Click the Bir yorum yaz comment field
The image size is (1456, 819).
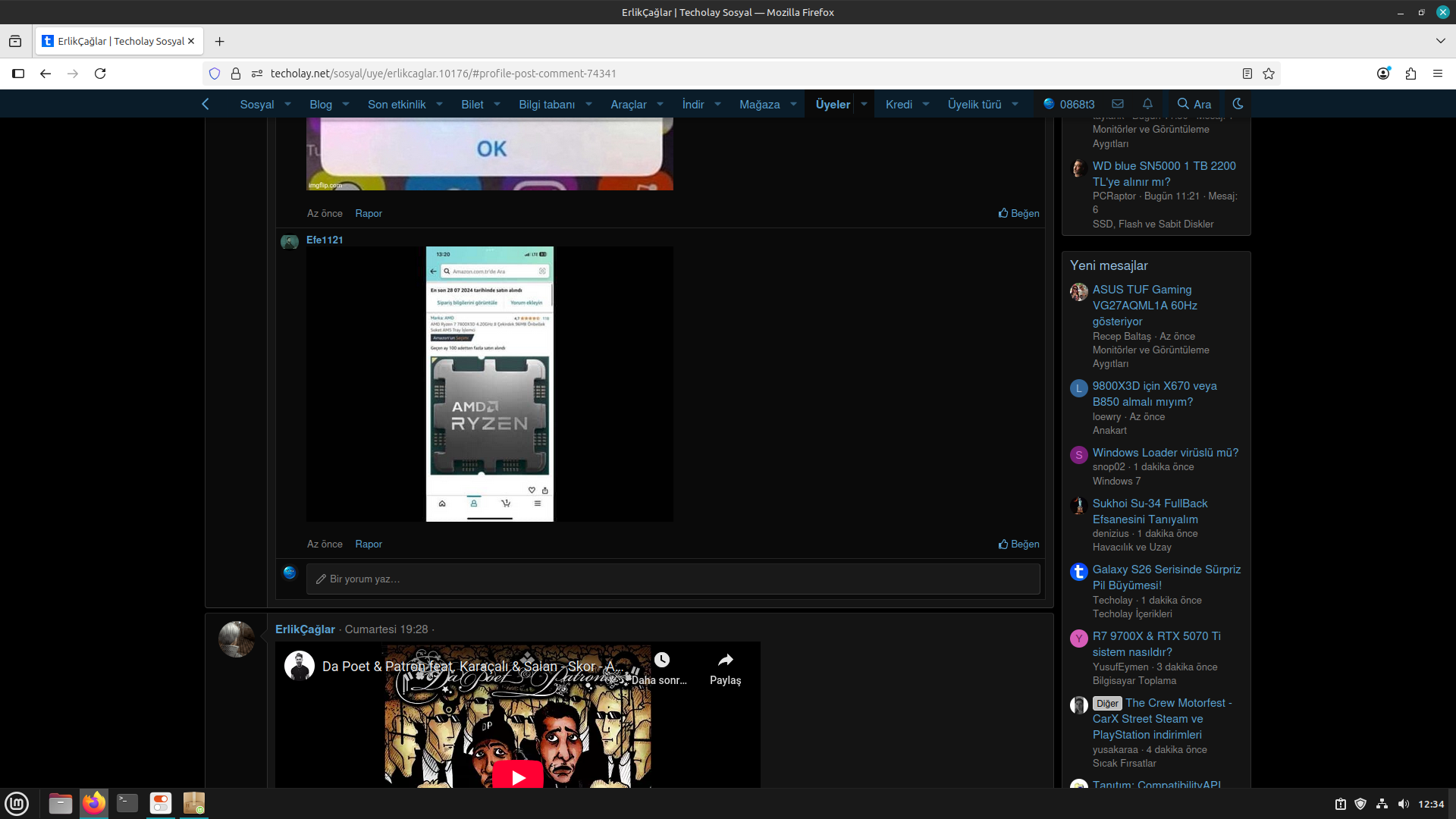coord(673,579)
